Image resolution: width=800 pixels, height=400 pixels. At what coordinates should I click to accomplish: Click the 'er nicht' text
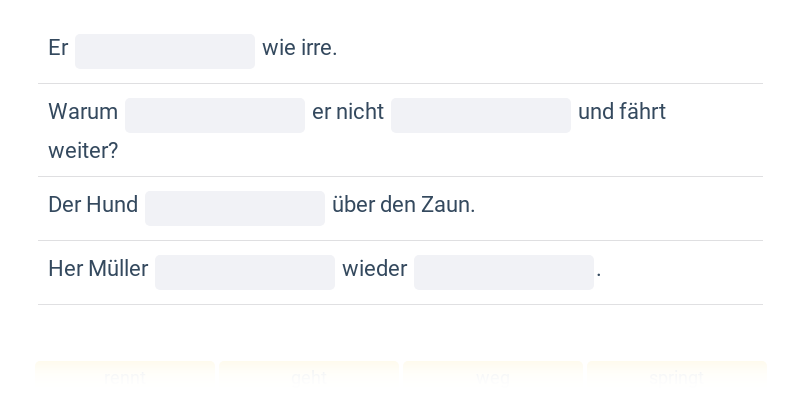click(x=348, y=112)
